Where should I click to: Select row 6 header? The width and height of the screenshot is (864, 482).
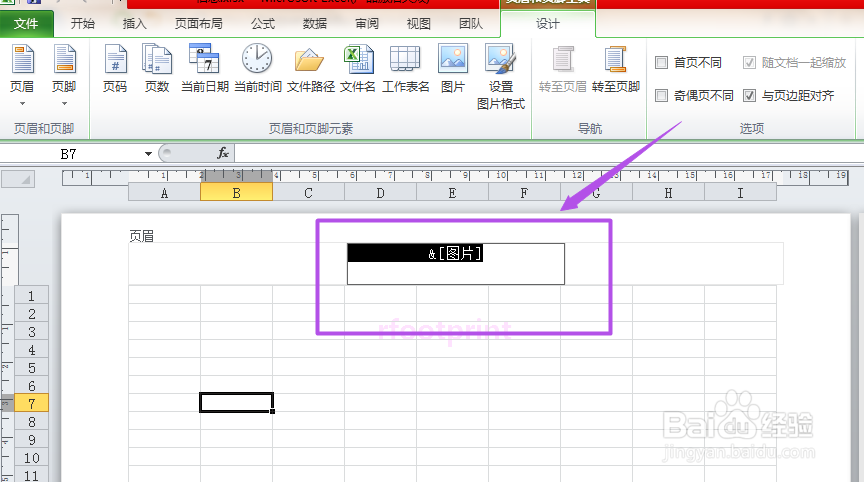31,386
